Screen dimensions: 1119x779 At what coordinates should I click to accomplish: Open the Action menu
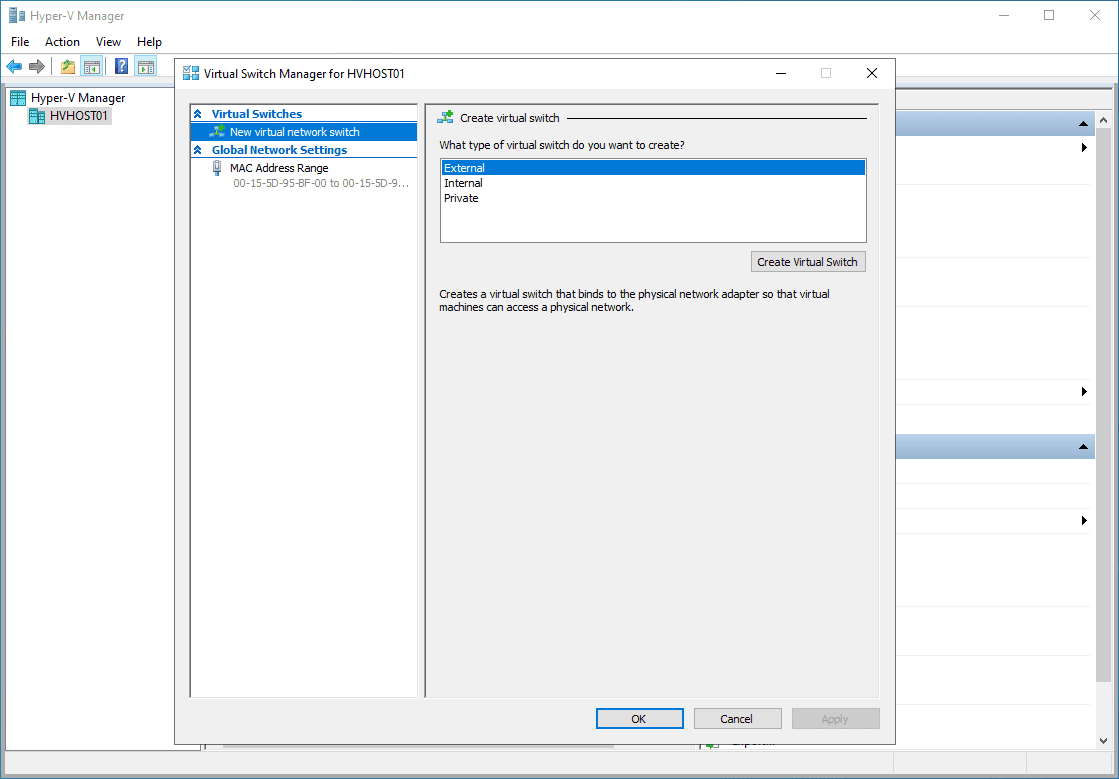tap(62, 41)
